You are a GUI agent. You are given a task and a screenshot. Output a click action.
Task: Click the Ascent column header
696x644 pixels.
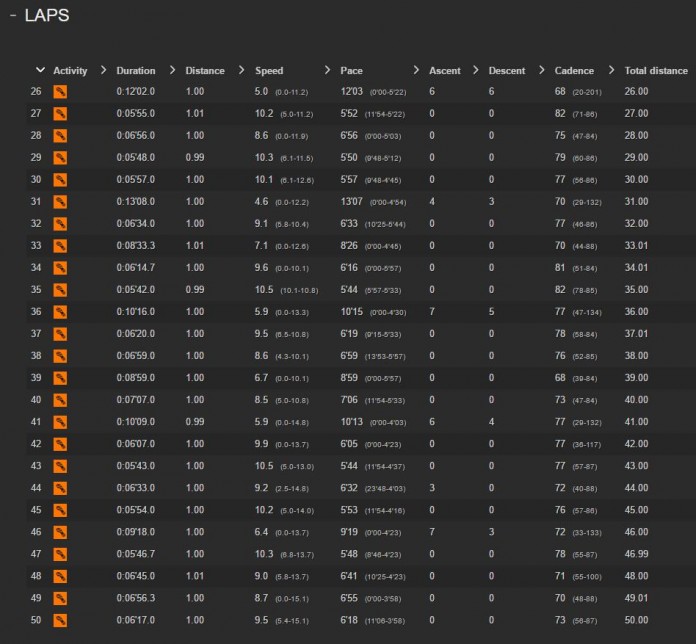(x=444, y=71)
